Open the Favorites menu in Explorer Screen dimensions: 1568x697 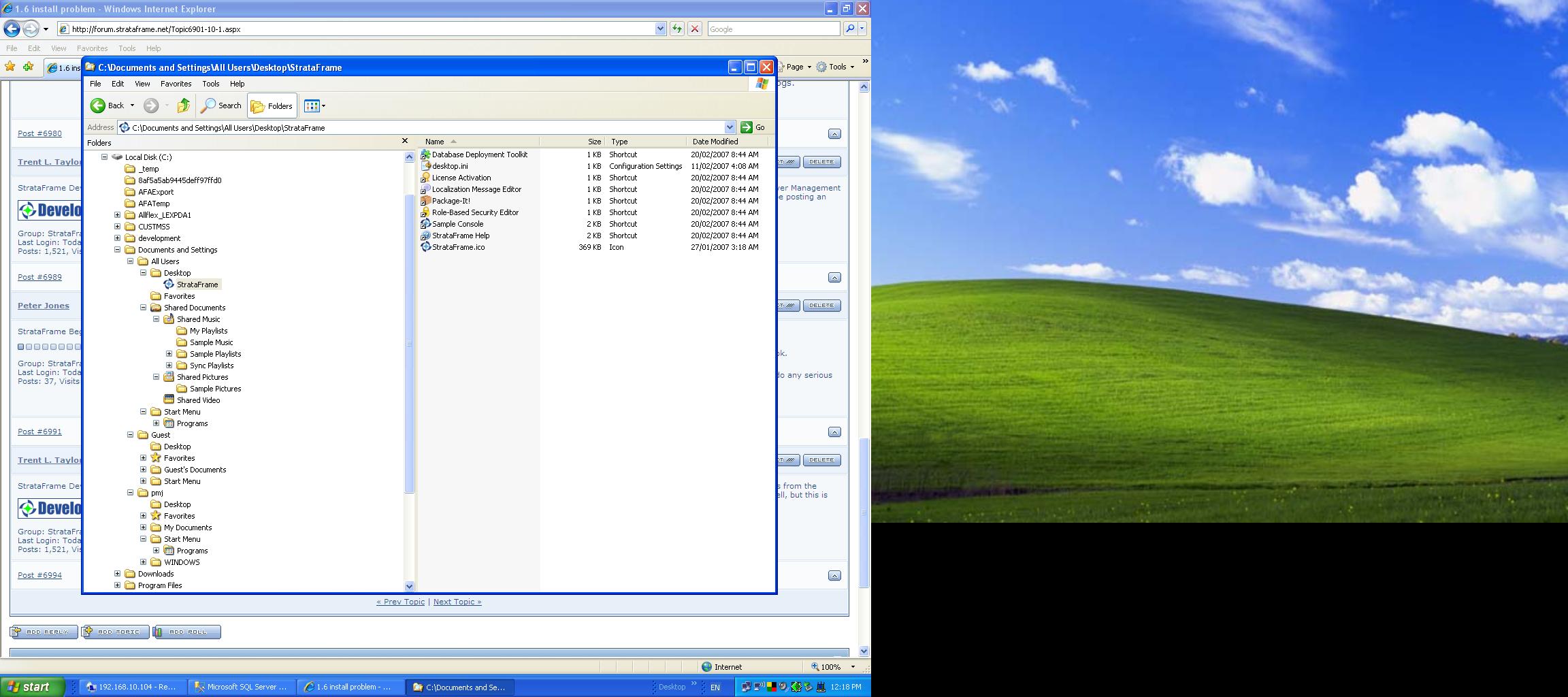point(176,84)
